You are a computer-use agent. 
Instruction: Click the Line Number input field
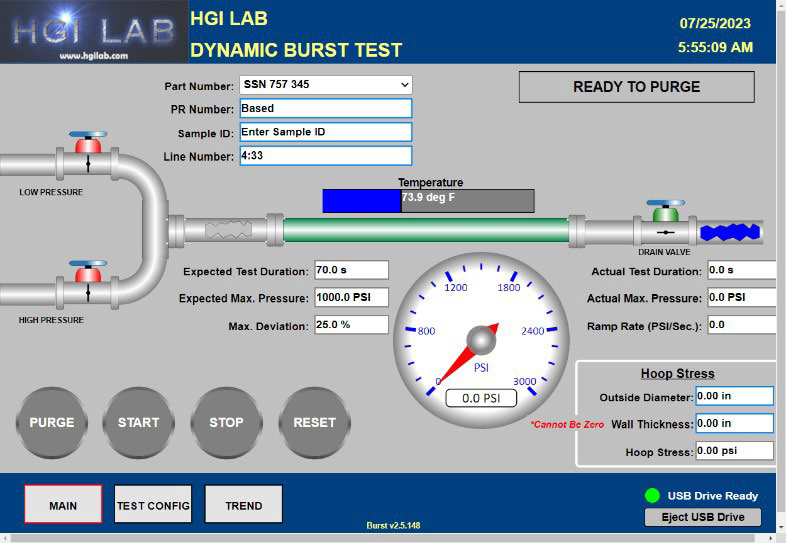326,155
